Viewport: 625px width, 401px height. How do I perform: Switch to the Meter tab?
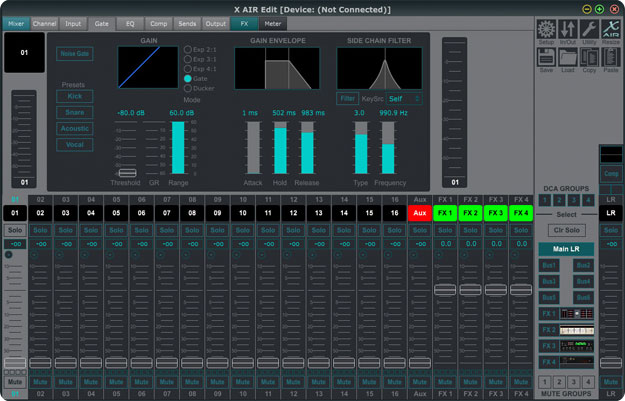273,24
